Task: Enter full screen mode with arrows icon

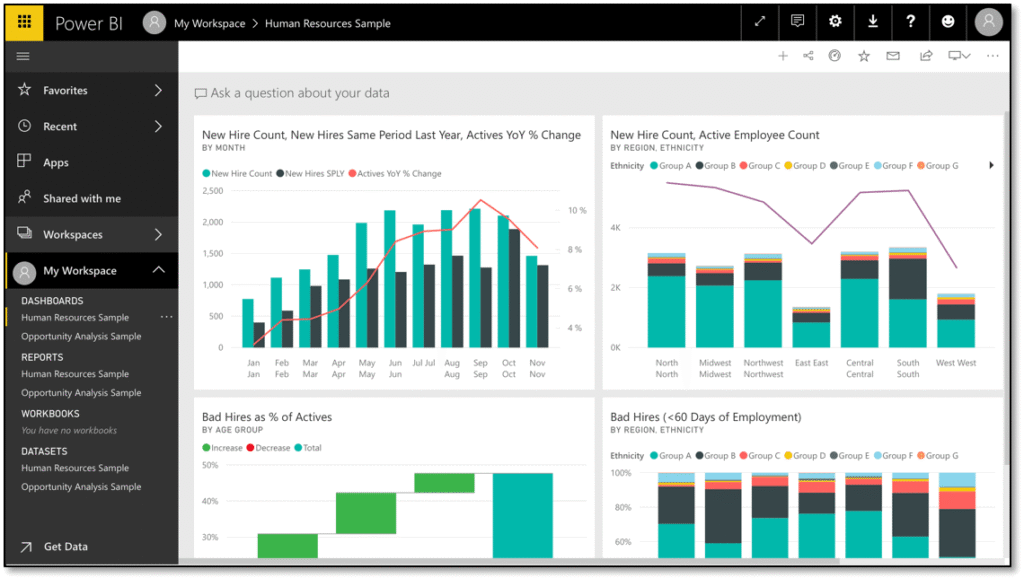Action: (x=760, y=22)
